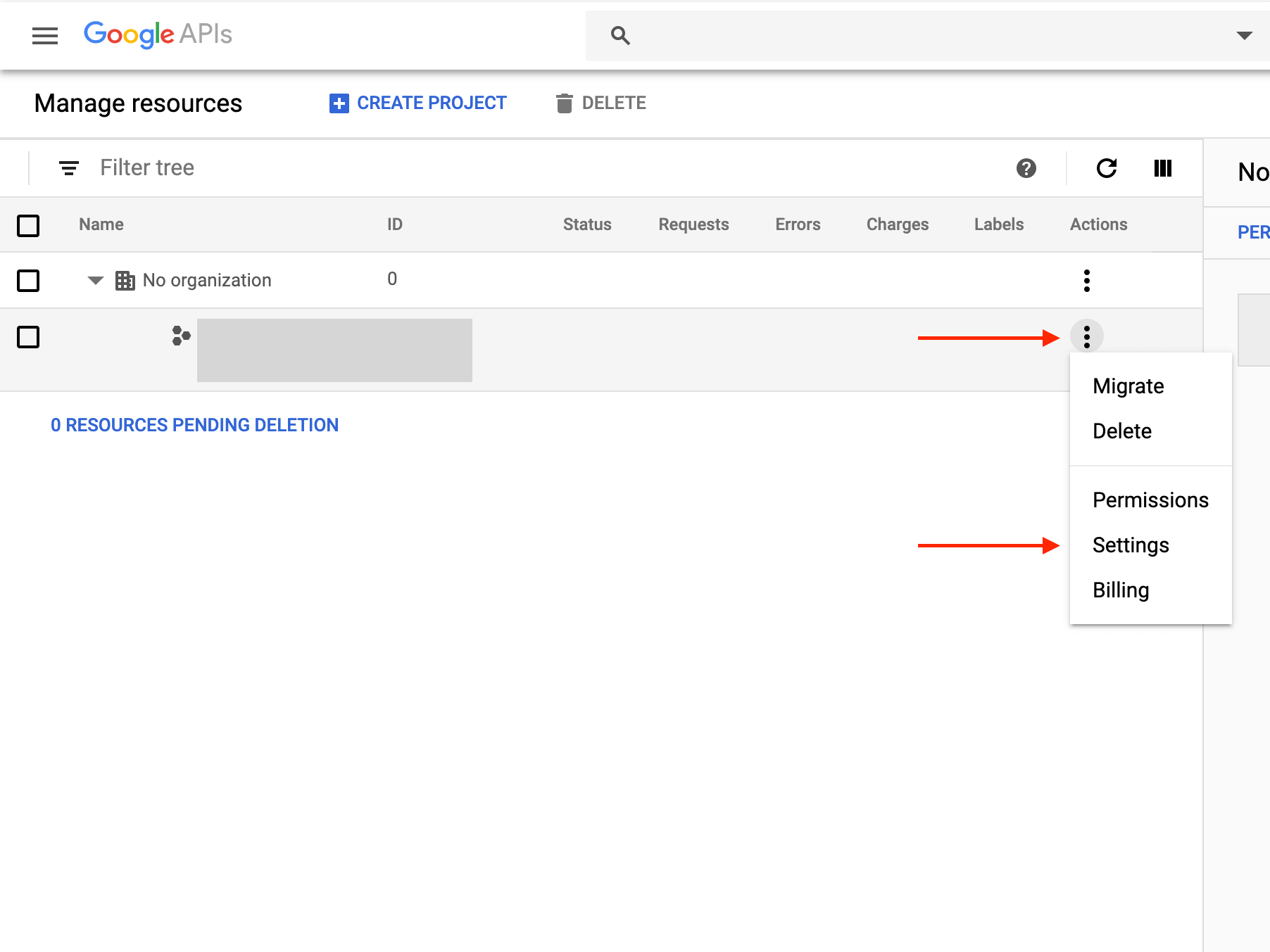Refresh the resources list
The image size is (1270, 952).
(x=1106, y=168)
